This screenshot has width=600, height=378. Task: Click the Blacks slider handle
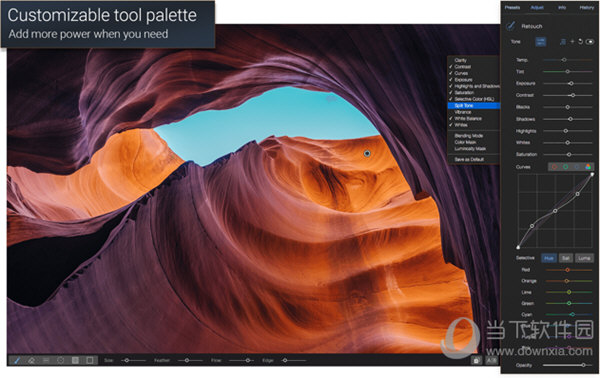pyautogui.click(x=568, y=107)
